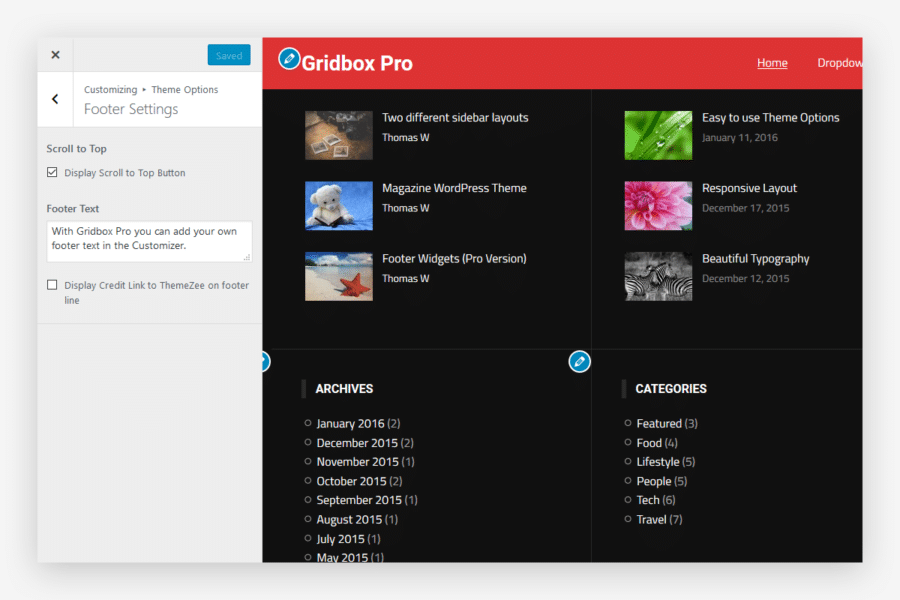Screen dimensions: 900x600
Task: Open the January 2016 archive
Action: 351,423
